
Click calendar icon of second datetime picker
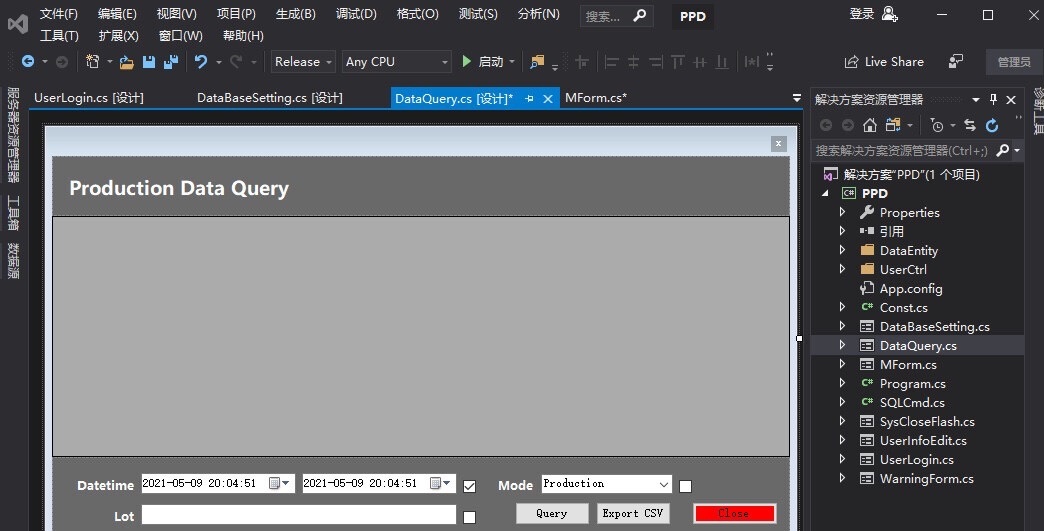[x=435, y=483]
